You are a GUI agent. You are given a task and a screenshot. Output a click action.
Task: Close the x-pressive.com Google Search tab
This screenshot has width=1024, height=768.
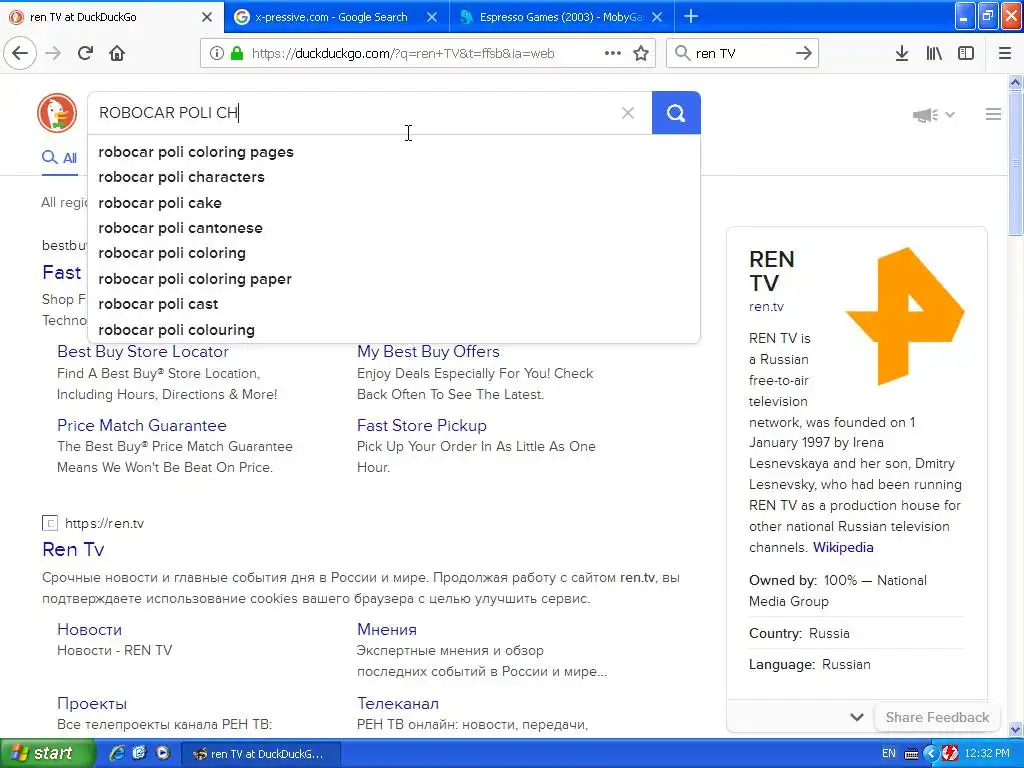[x=432, y=17]
